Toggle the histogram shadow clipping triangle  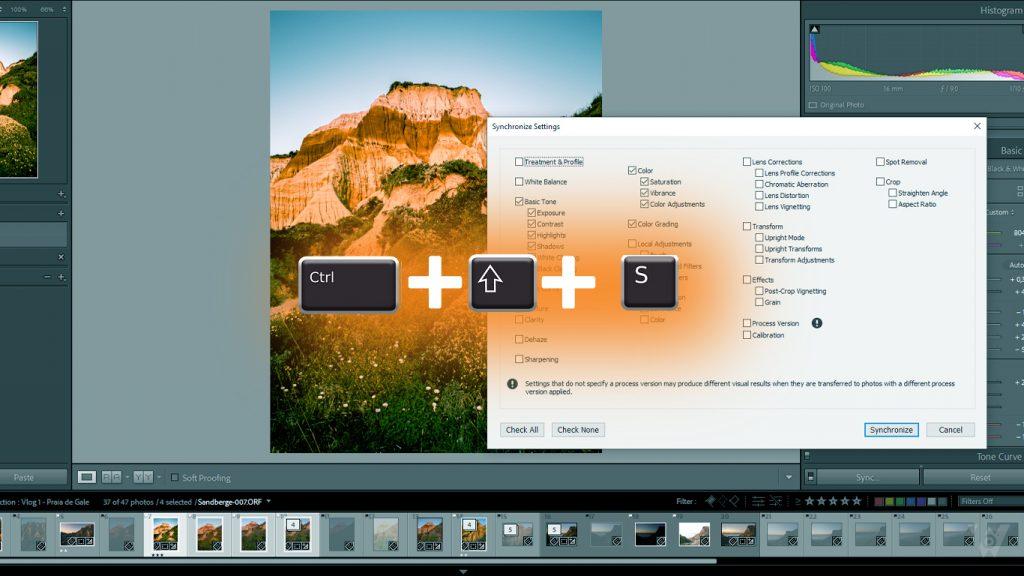coord(814,29)
